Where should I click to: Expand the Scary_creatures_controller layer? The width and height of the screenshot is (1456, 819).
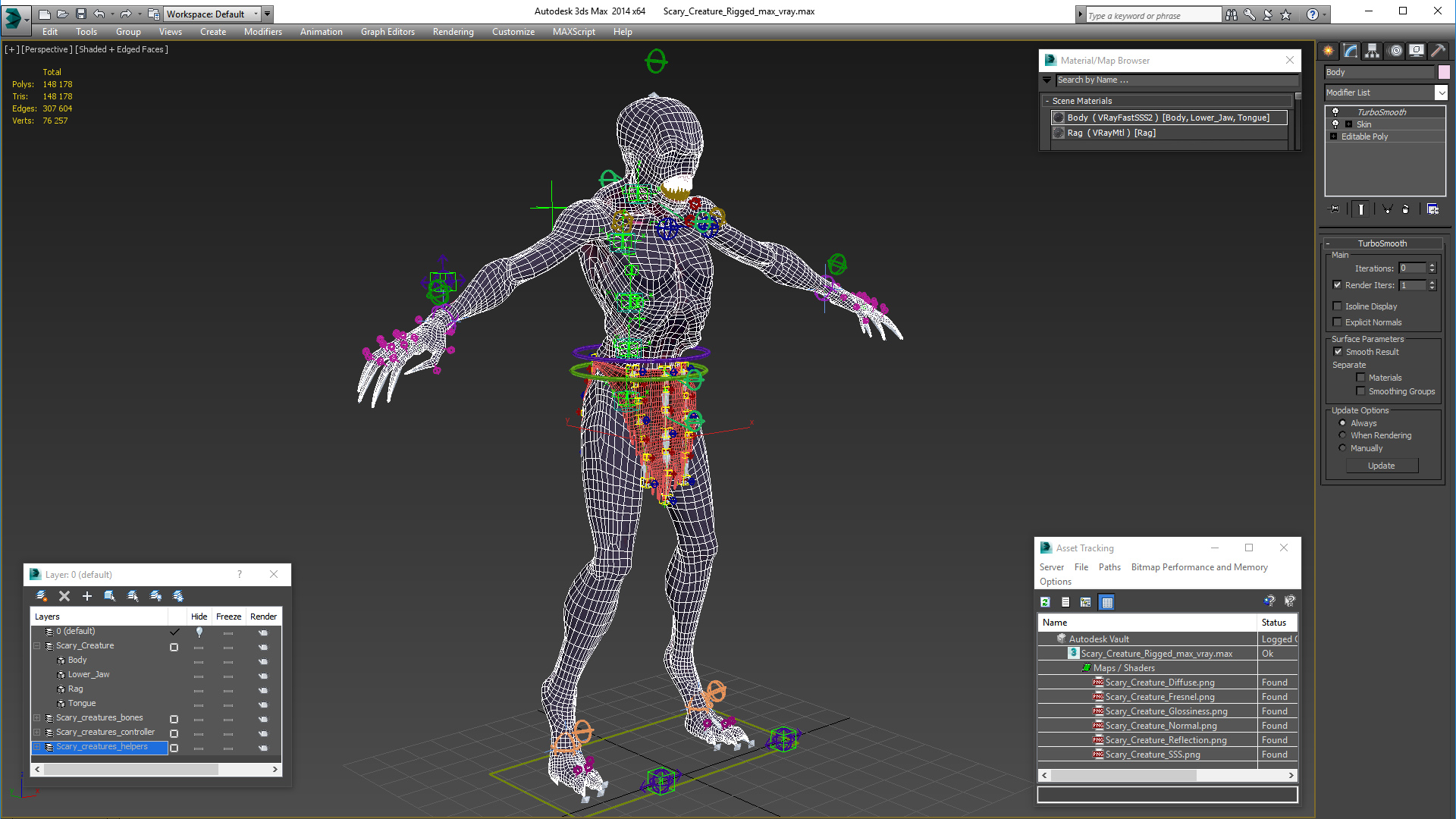[36, 733]
